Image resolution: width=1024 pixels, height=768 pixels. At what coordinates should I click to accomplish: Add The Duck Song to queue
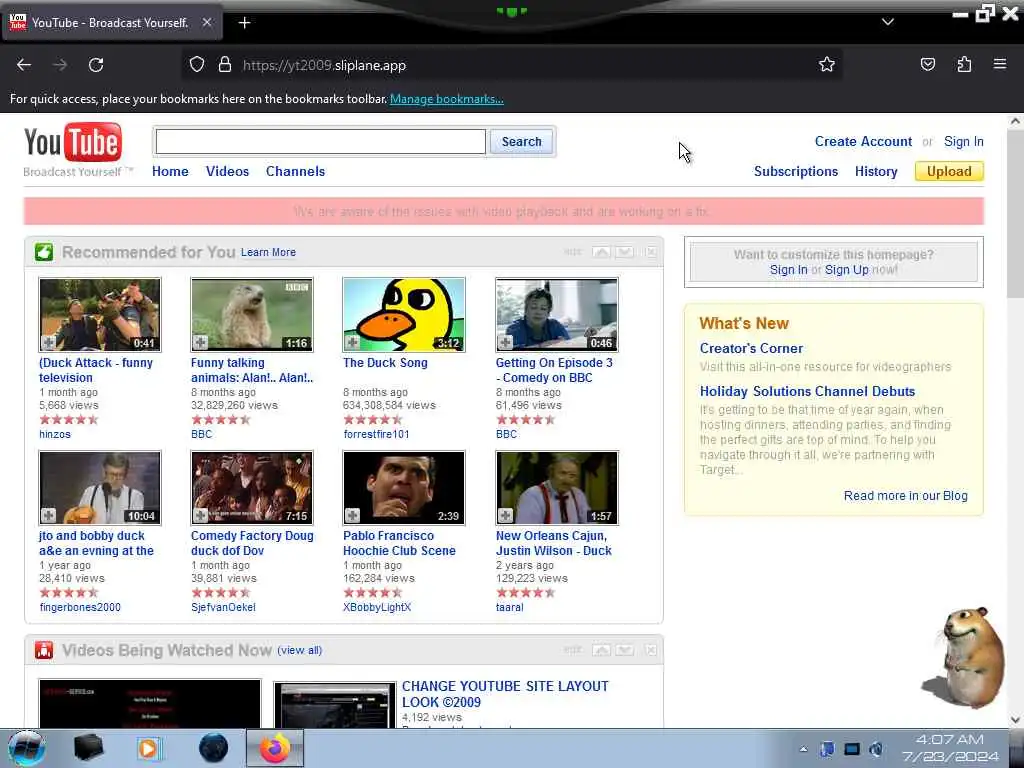(353, 342)
